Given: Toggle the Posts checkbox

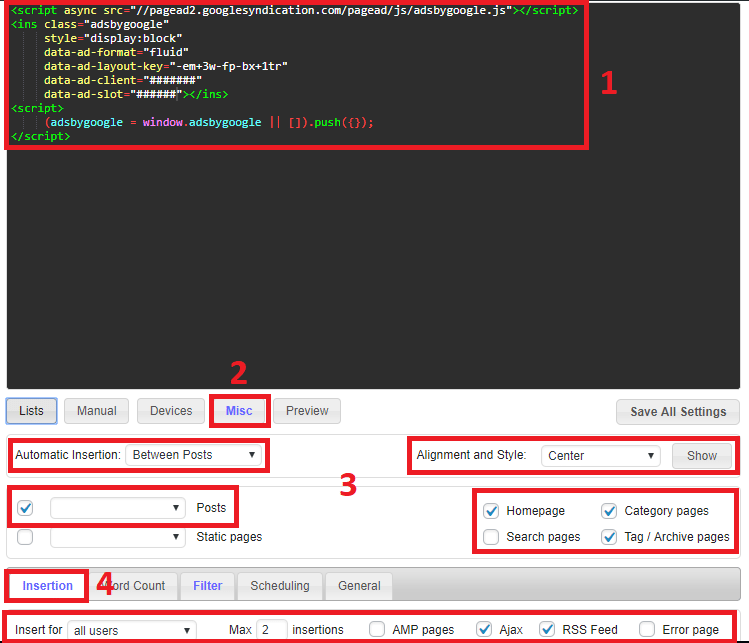Looking at the screenshot, I should [25, 508].
